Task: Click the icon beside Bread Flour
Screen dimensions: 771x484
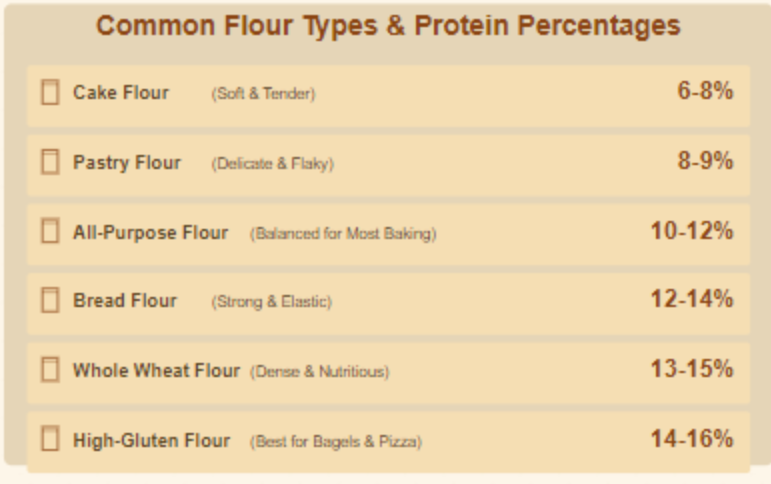Action: [x=50, y=300]
